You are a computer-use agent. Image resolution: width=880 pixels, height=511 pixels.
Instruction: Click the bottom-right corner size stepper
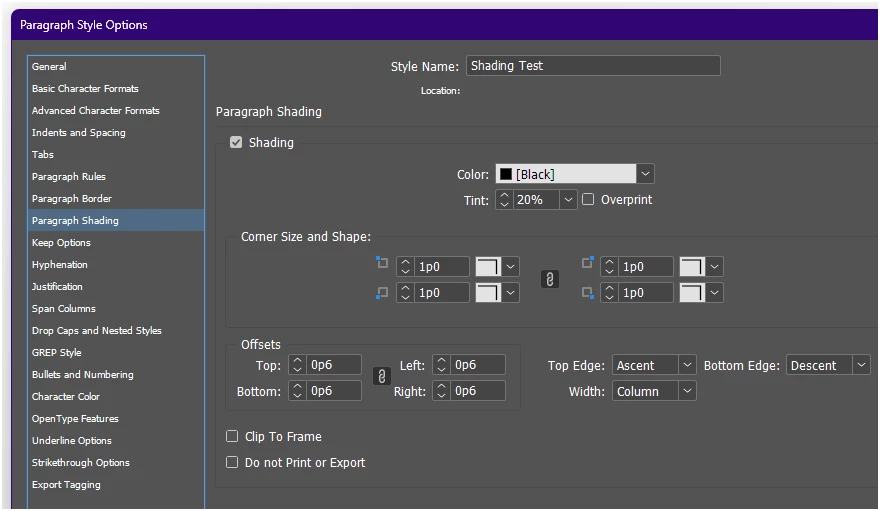609,293
